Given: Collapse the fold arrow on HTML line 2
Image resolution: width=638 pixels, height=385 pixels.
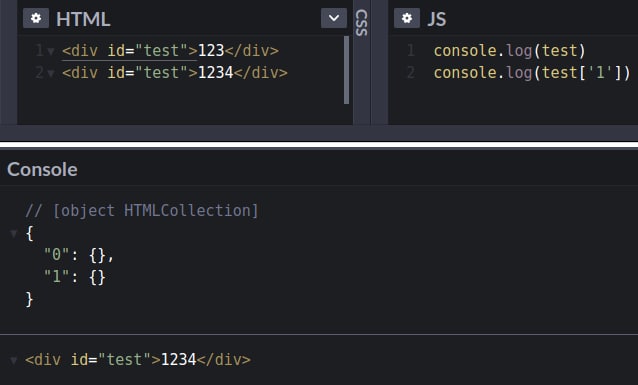Looking at the screenshot, I should click(x=51, y=73).
